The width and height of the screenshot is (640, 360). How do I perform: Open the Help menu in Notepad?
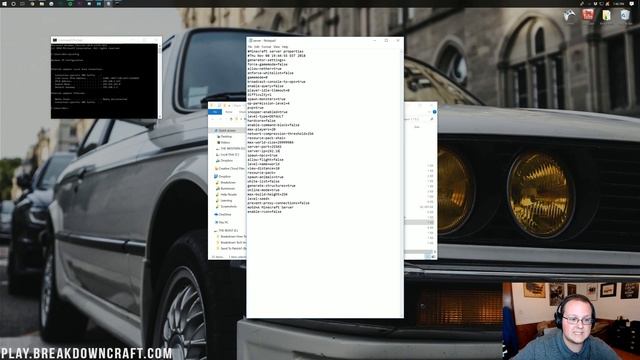tap(285, 47)
